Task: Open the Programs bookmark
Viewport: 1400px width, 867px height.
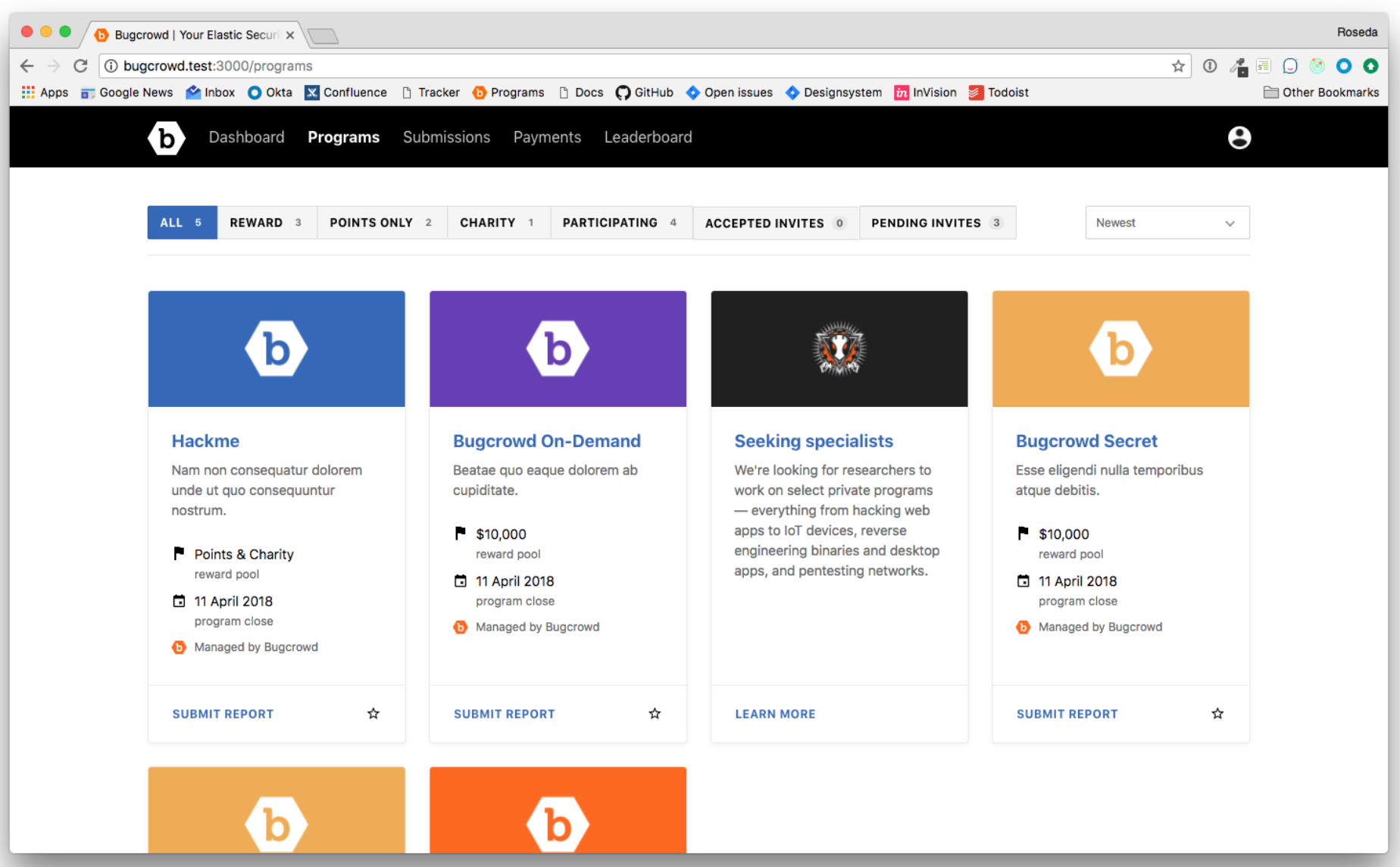Action: (x=508, y=92)
